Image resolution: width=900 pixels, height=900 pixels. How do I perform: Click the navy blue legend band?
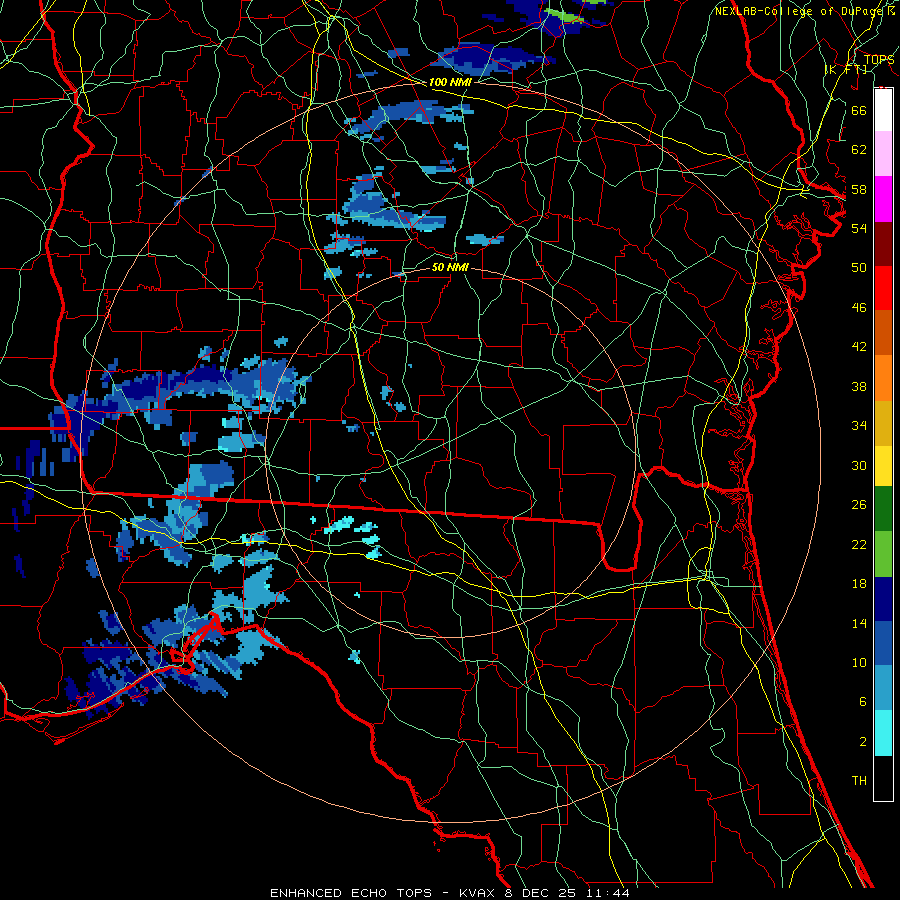pos(883,599)
